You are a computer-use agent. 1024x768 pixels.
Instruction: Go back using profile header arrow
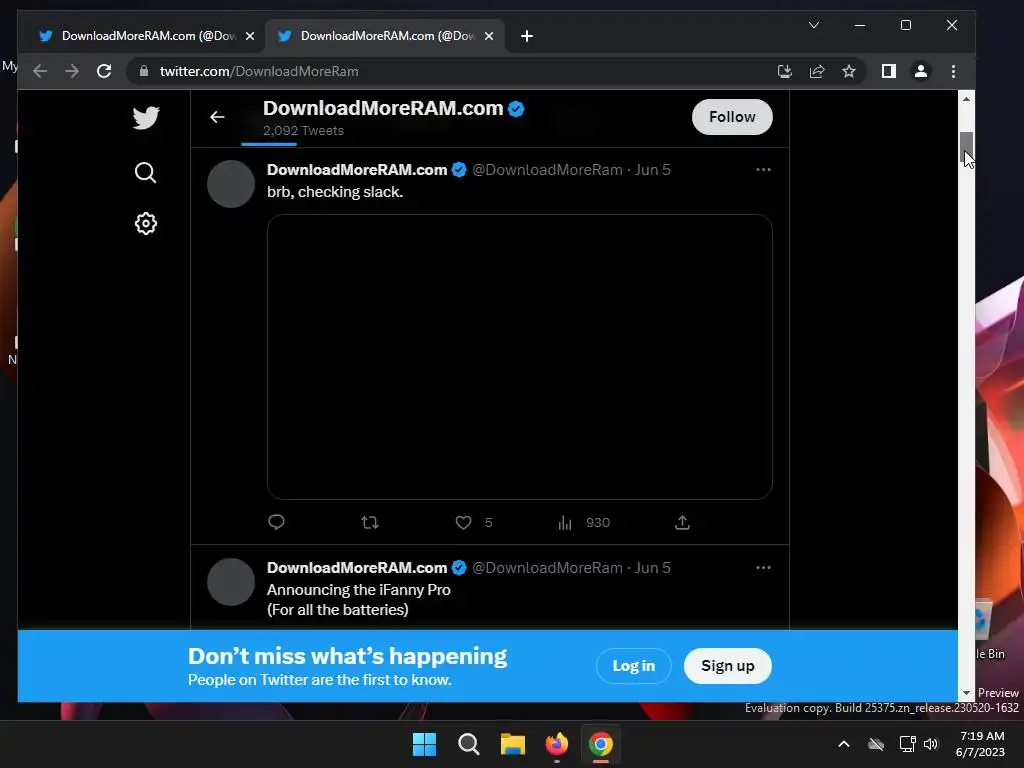[x=217, y=117]
